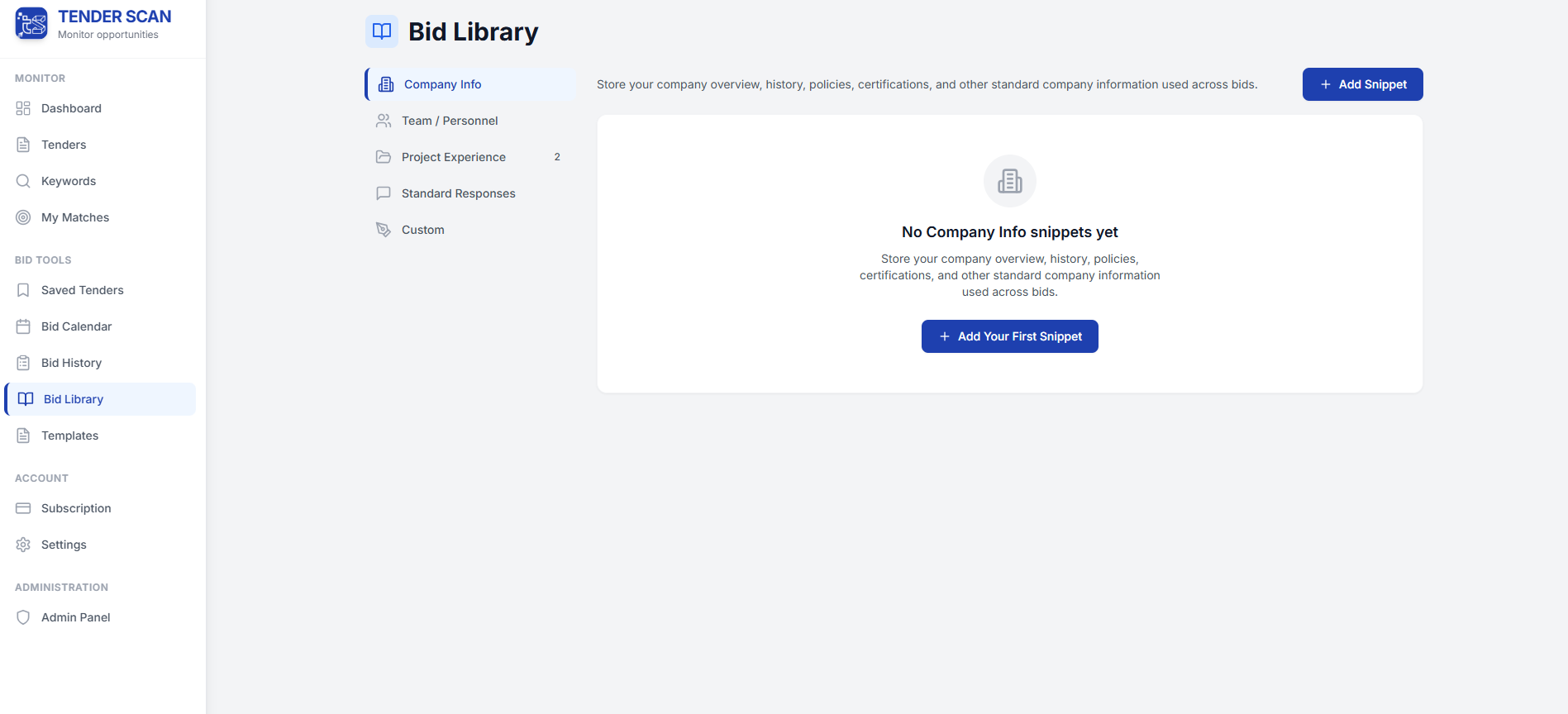Switch to Team / Personnel category
Viewport: 1568px width, 714px height.
pyautogui.click(x=470, y=121)
